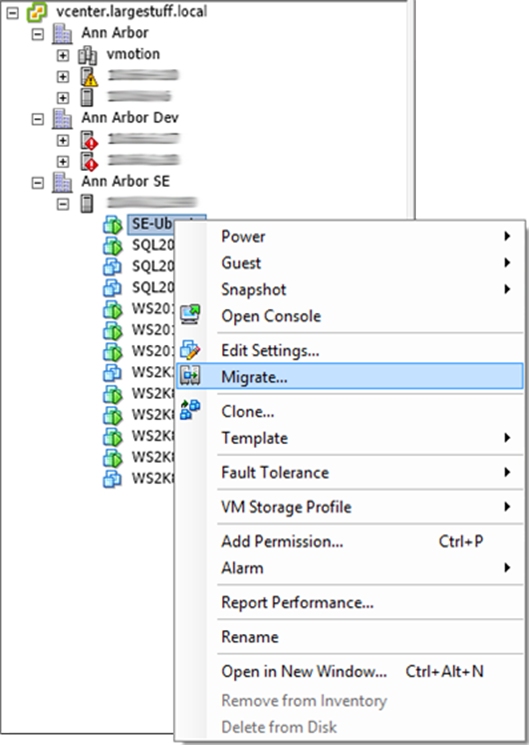529x745 pixels.
Task: Expand the plain host under Ann Arbor
Action: 63,98
